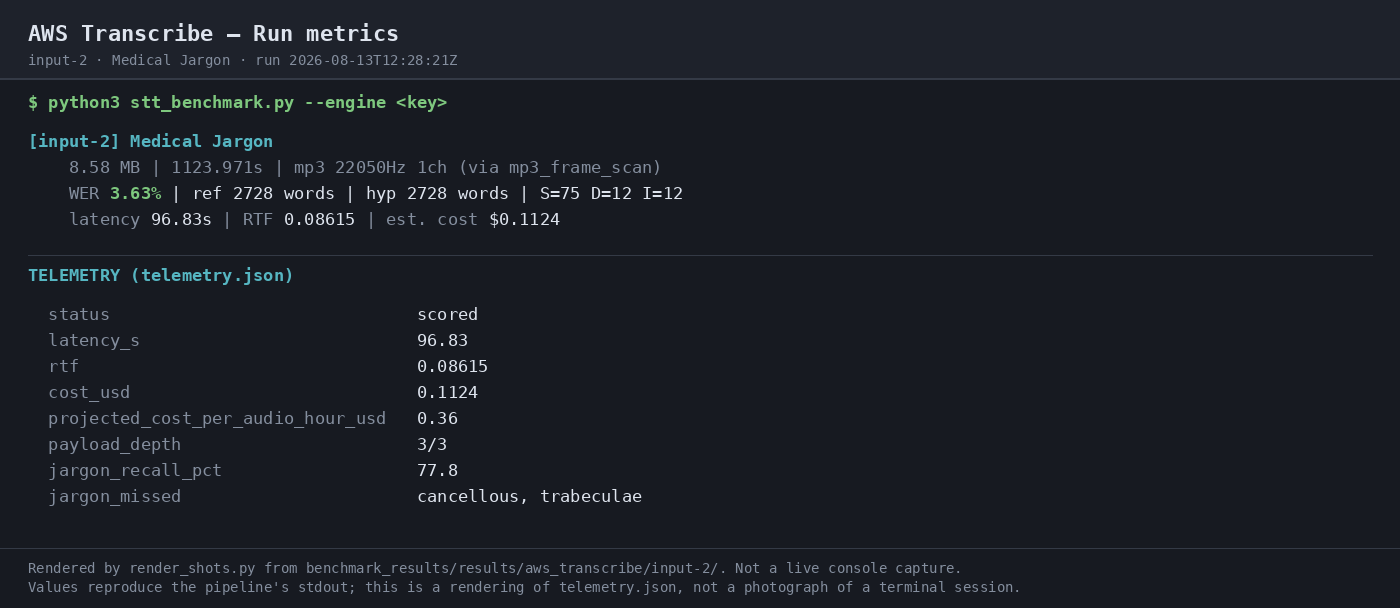Click the value 'cancellous, trabeculae'

point(529,497)
